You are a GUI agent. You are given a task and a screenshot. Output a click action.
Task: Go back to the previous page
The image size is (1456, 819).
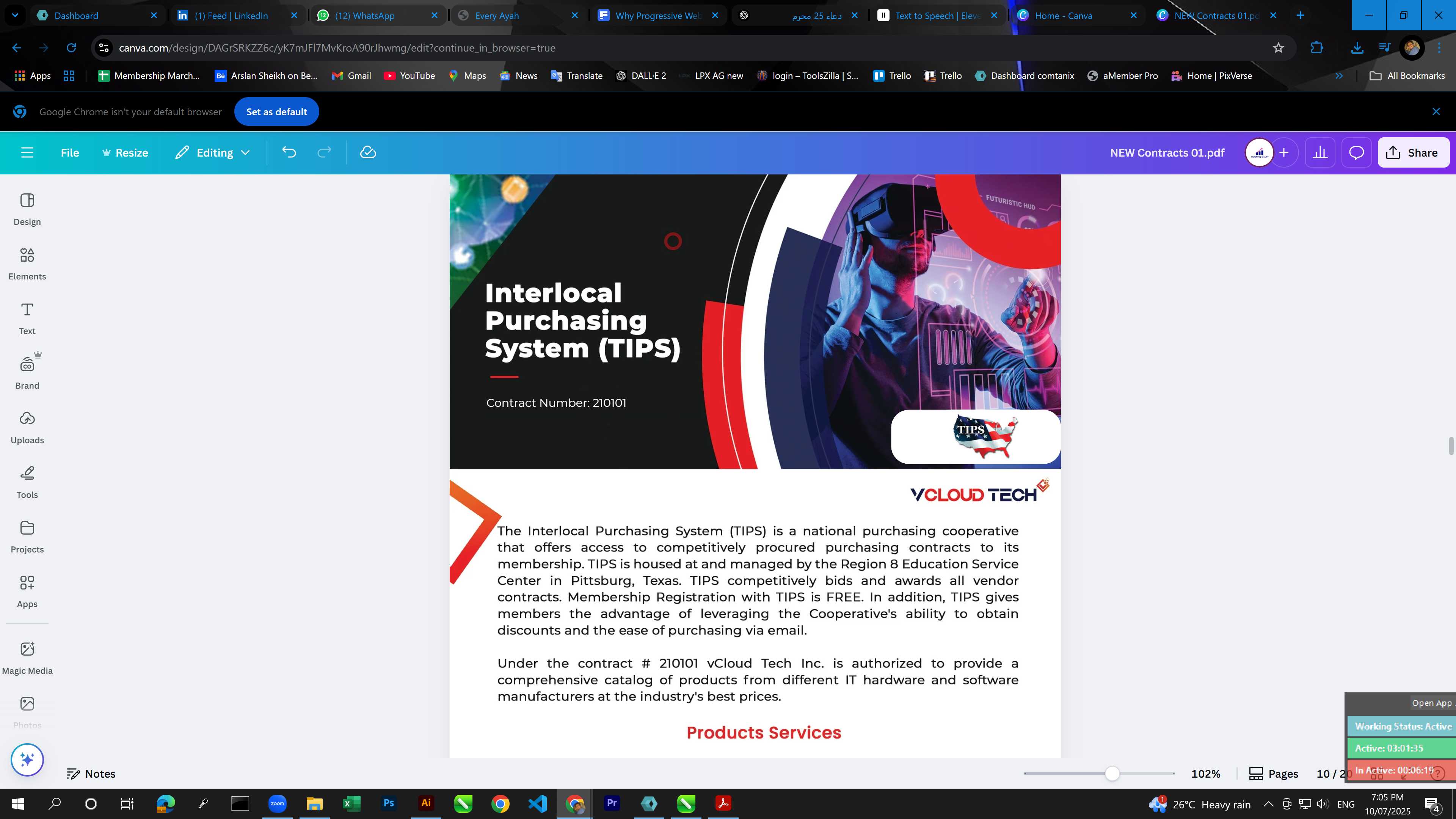17,48
